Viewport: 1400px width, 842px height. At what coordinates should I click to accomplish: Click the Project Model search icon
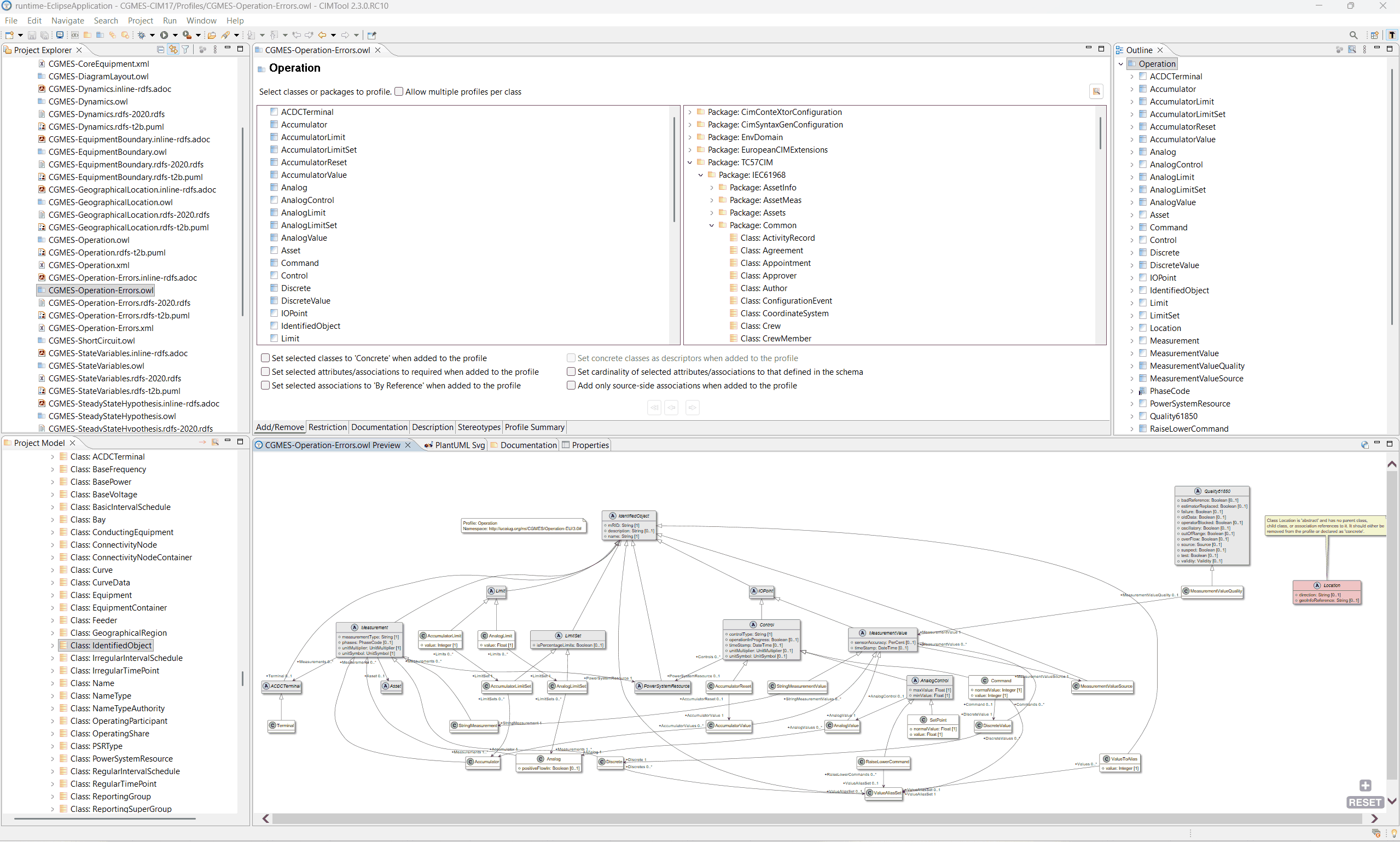point(215,443)
